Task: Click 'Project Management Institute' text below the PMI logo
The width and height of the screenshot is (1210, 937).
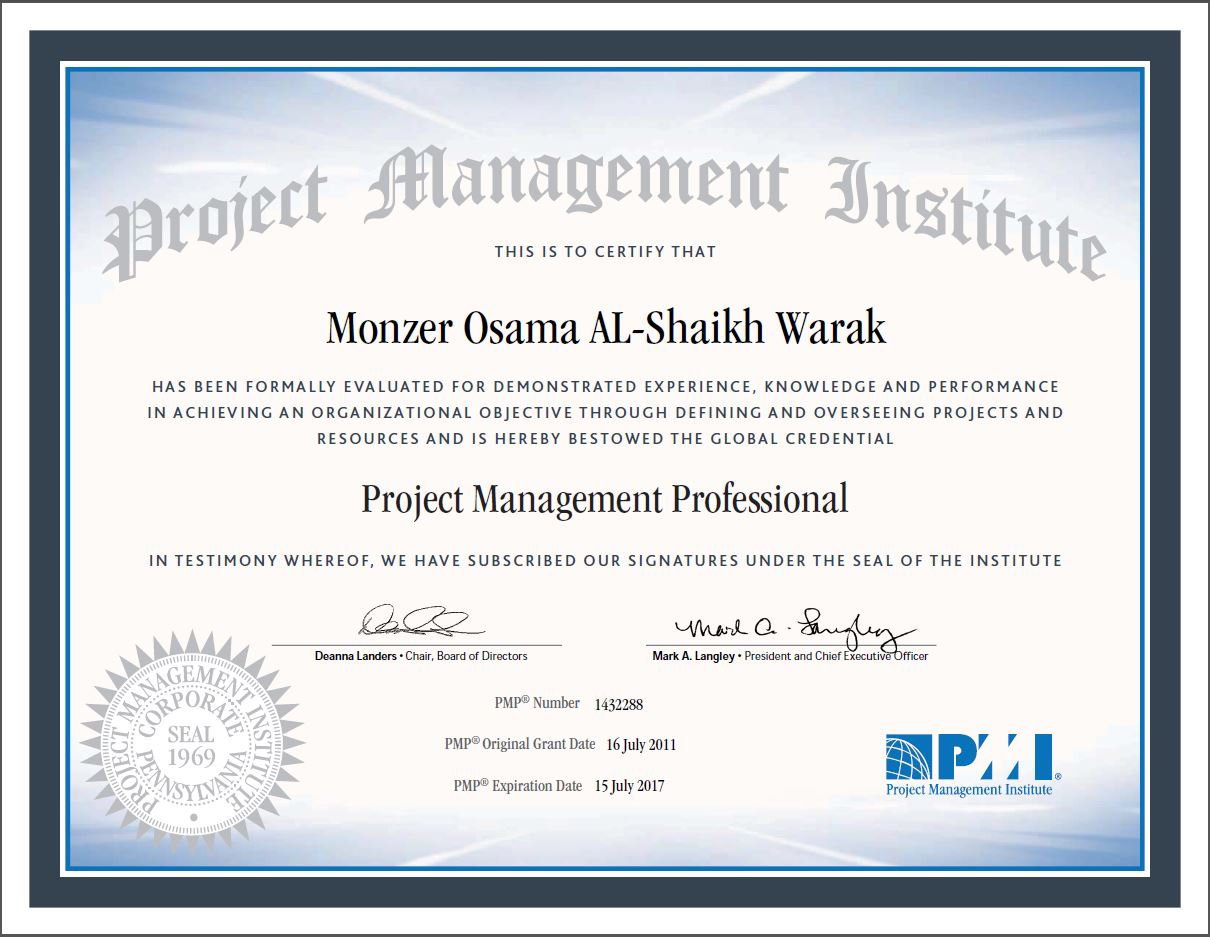Action: tap(969, 790)
